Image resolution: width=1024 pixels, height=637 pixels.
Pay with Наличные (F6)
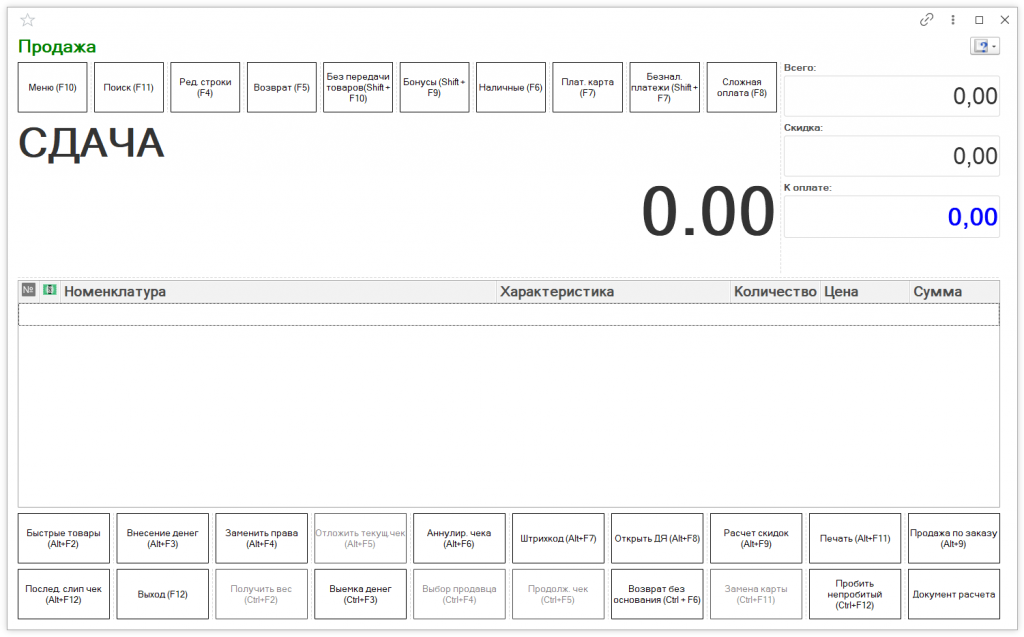[510, 88]
